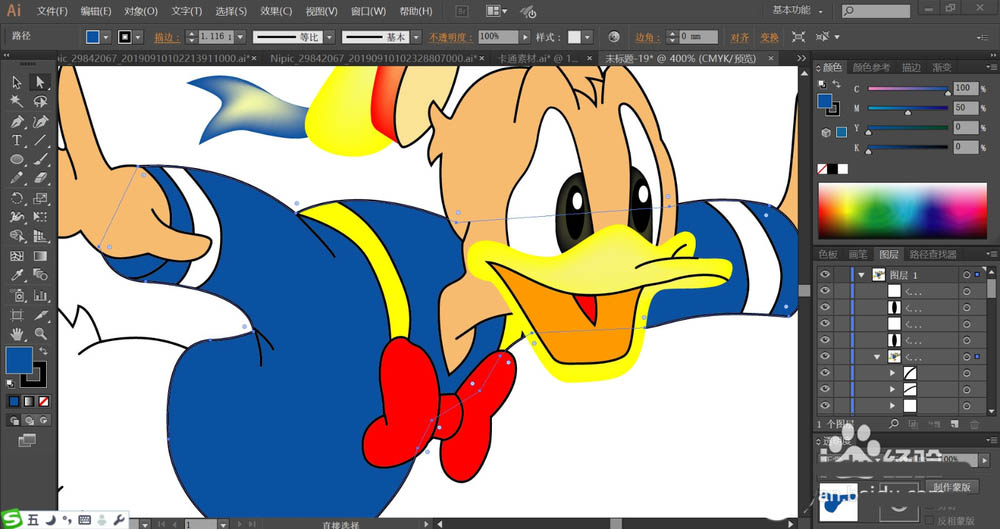Select the Ellipse tool
This screenshot has width=1000, height=529.
coord(17,159)
